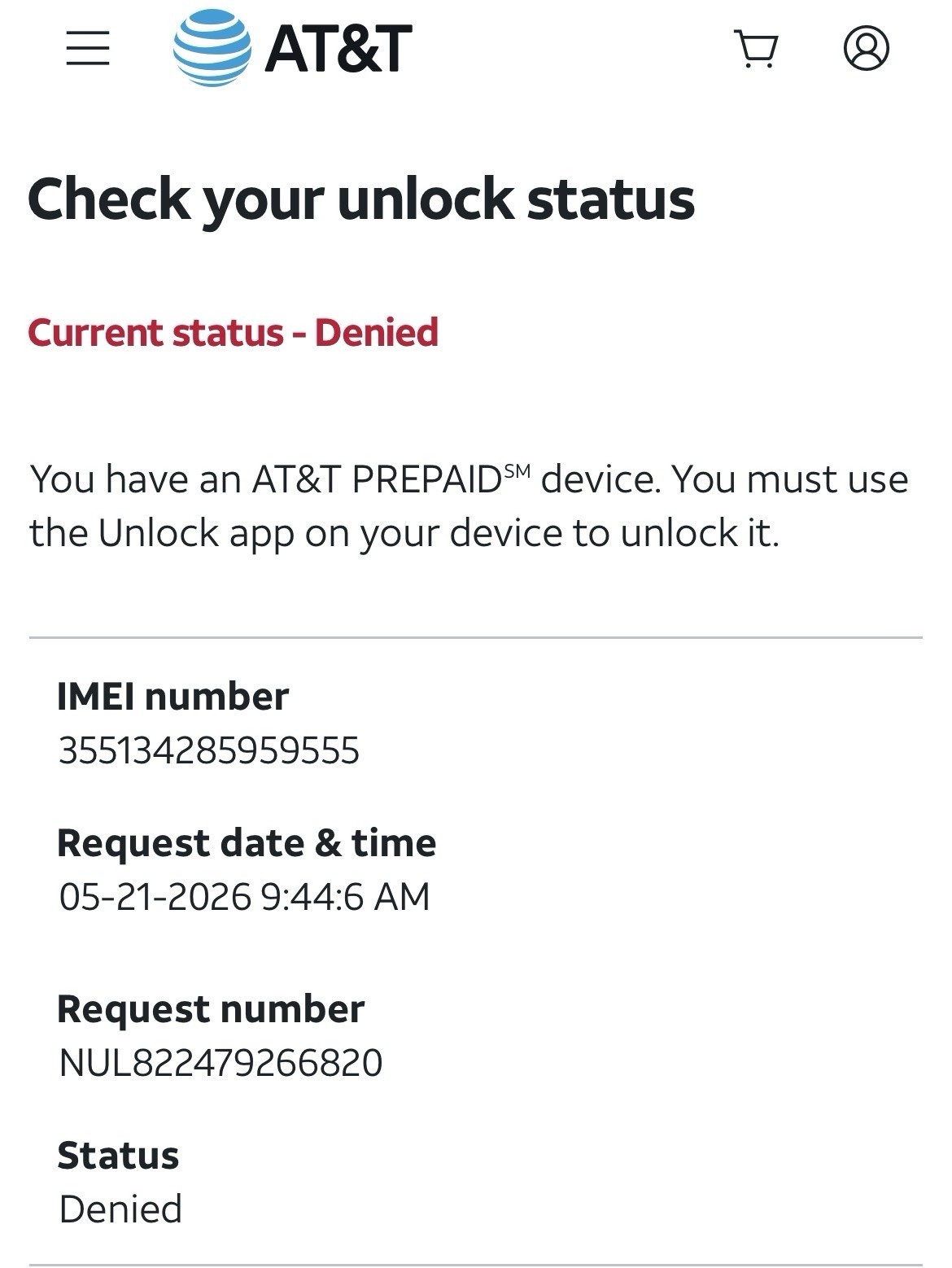Click the AT&T wordmark text

point(338,48)
